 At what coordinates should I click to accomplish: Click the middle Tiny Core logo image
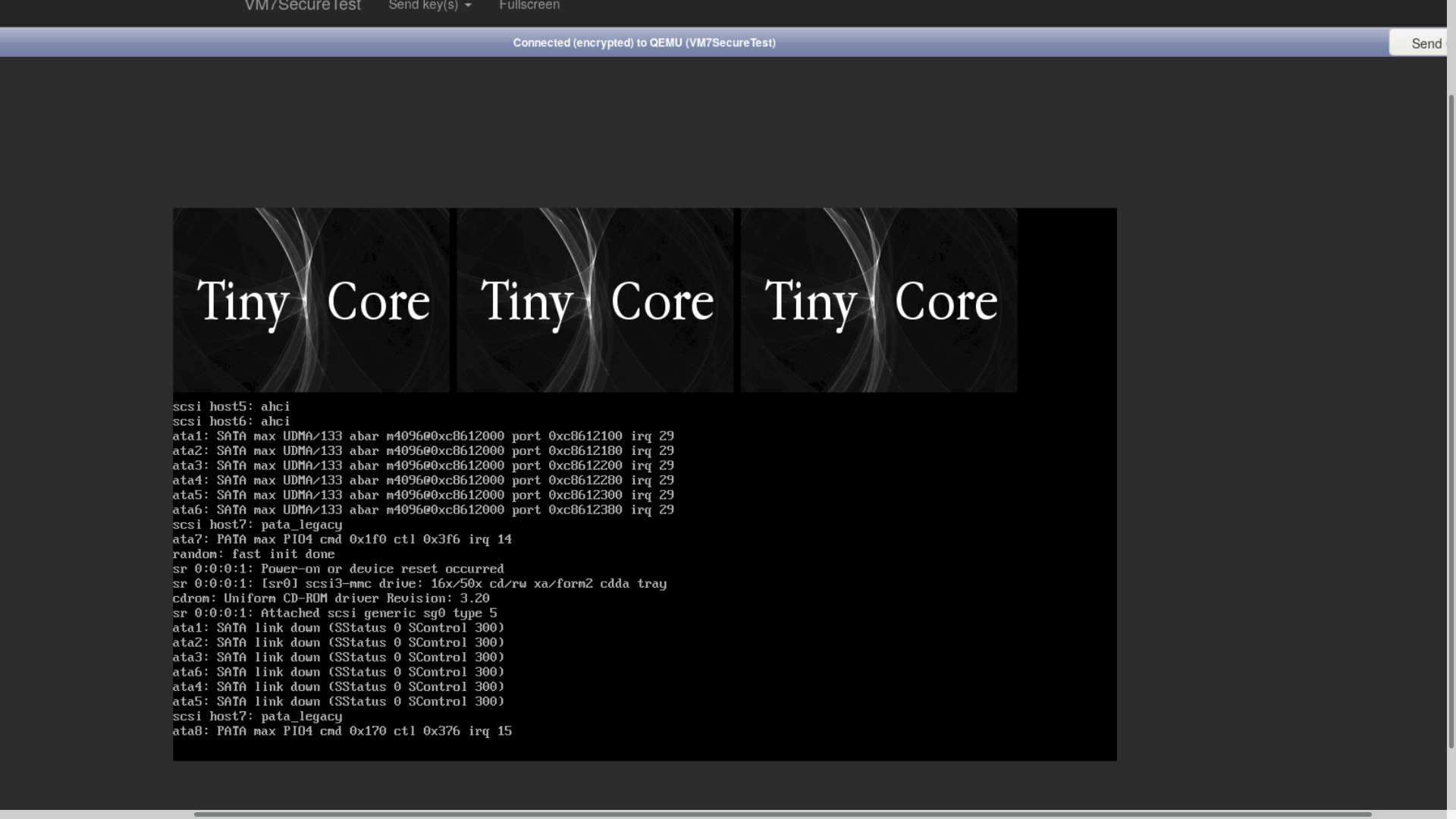coord(595,300)
